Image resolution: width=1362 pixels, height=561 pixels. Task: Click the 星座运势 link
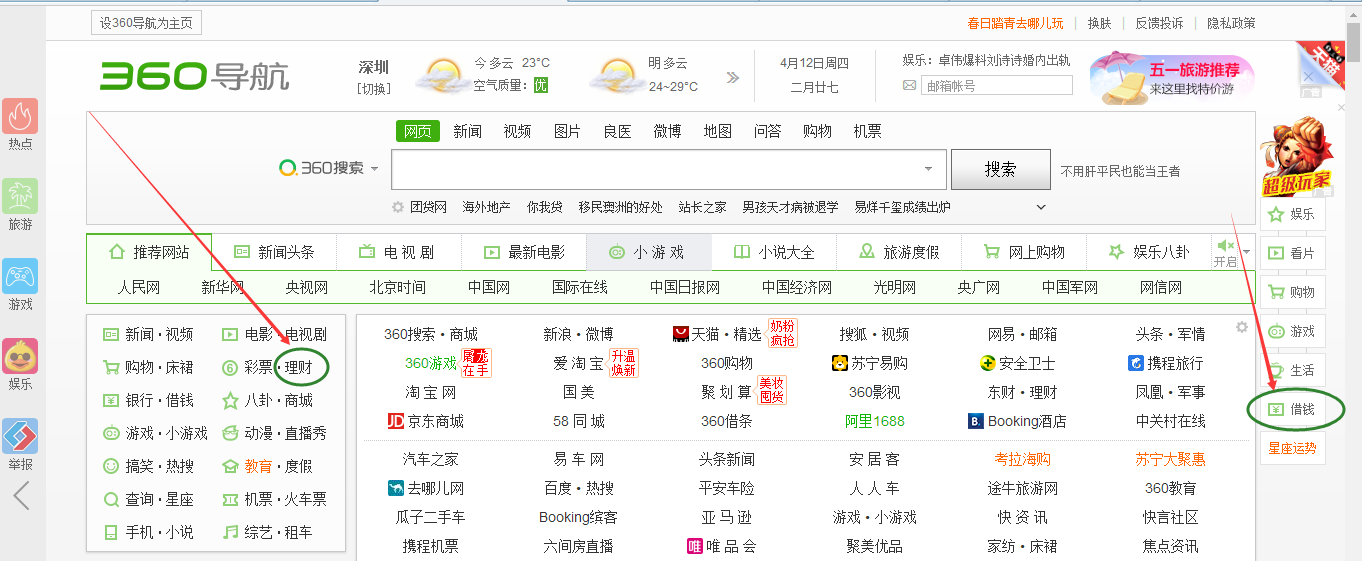click(1292, 448)
